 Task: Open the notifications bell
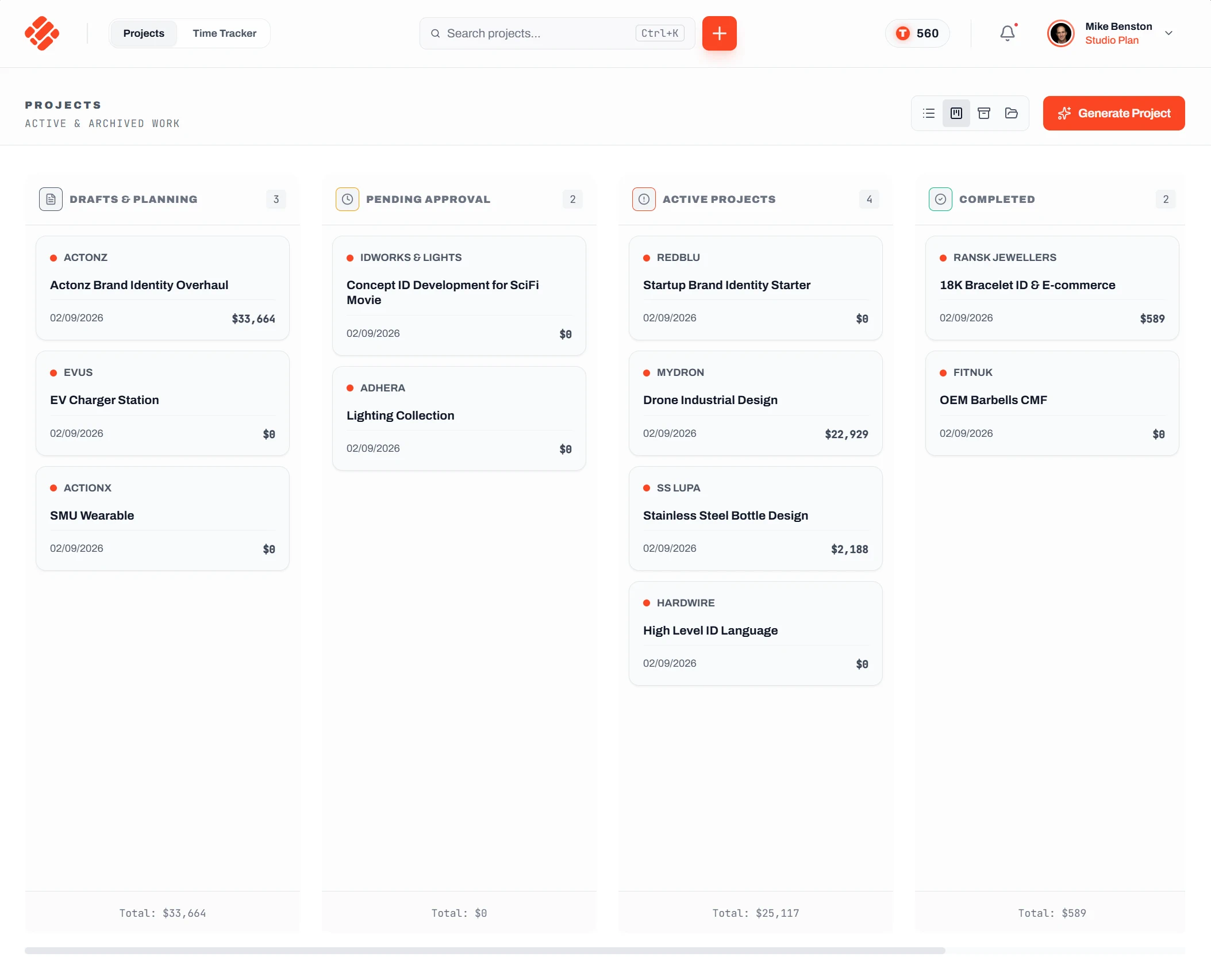click(1008, 33)
